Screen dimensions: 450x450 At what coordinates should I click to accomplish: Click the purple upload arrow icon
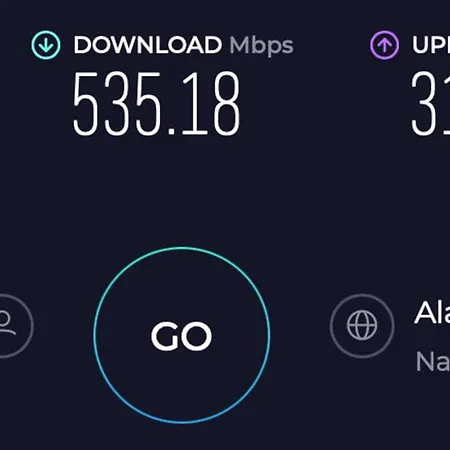[x=384, y=45]
